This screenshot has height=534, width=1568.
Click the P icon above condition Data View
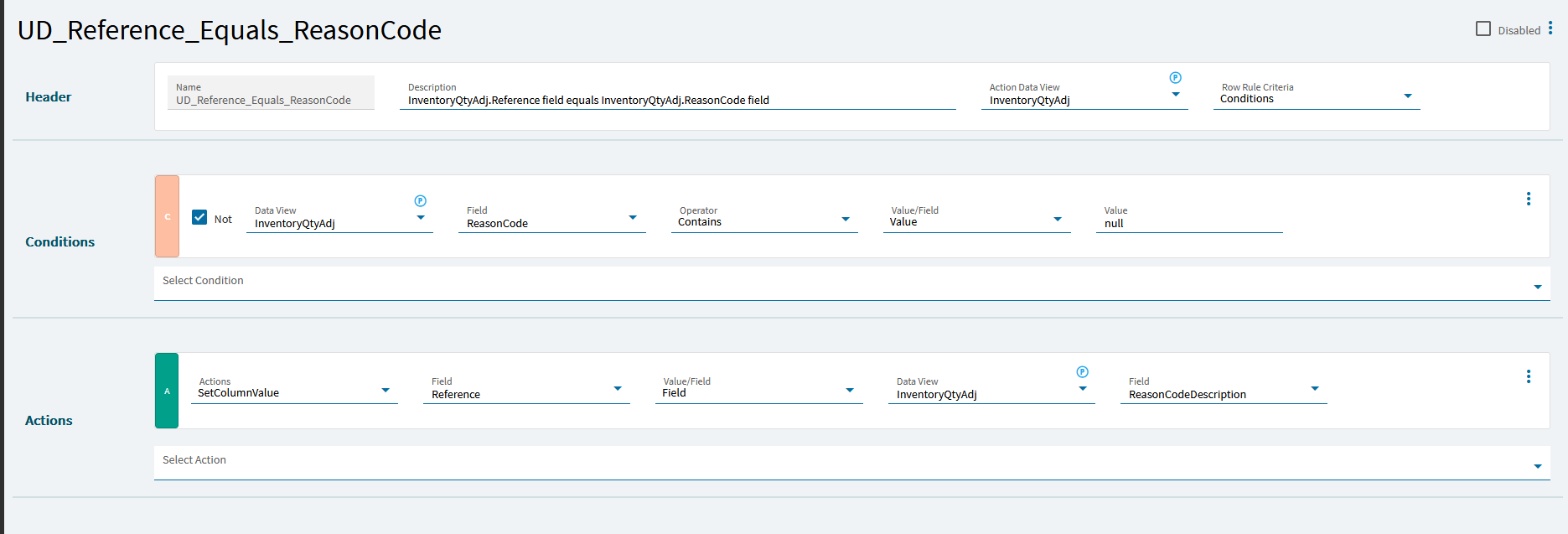pyautogui.click(x=421, y=200)
